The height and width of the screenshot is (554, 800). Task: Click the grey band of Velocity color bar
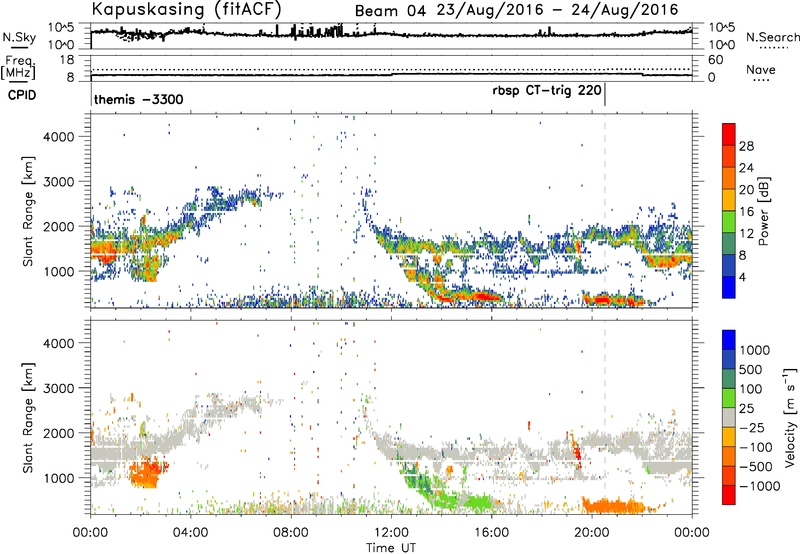click(729, 417)
